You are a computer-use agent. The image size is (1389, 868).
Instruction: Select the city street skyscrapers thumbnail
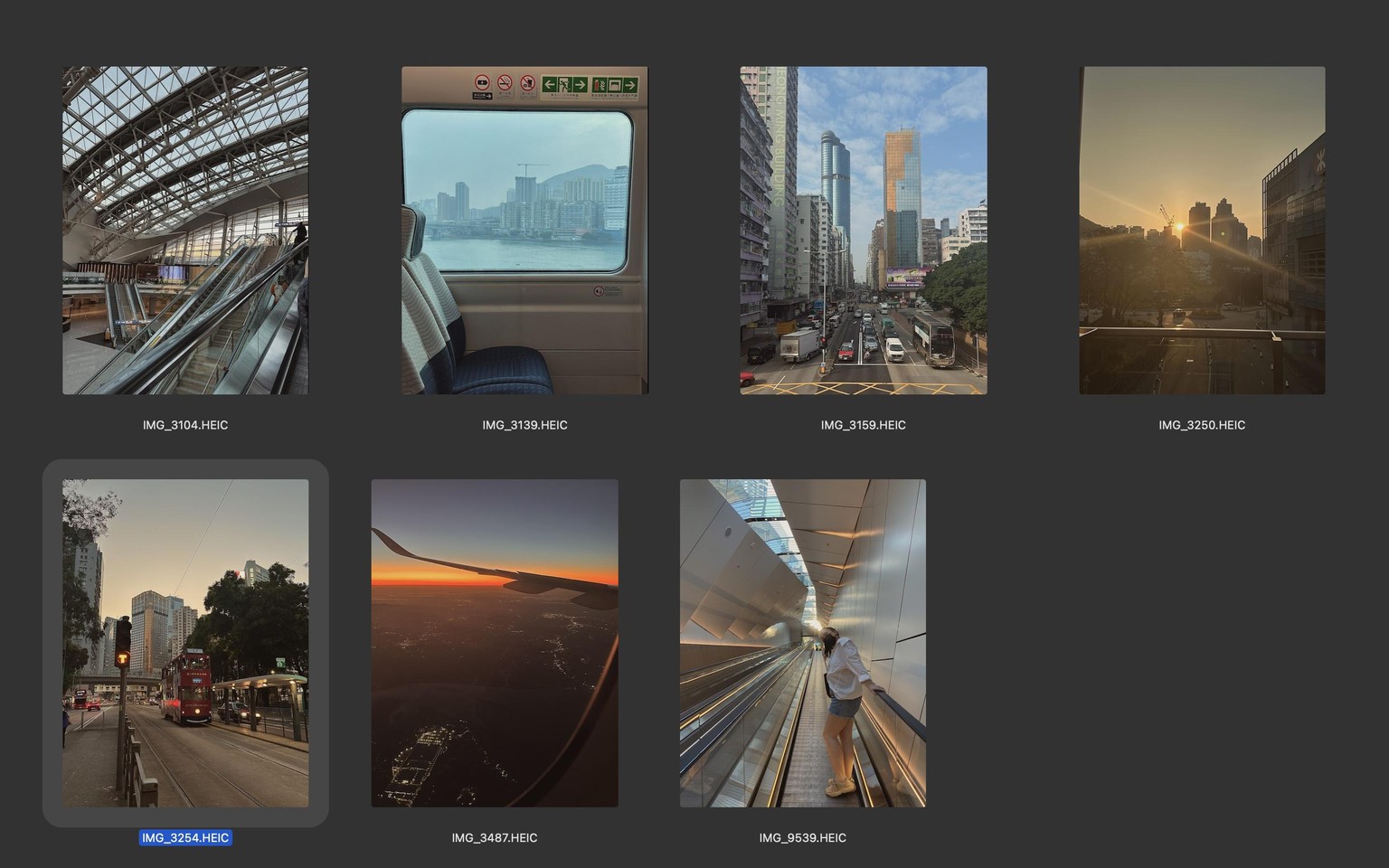point(864,231)
